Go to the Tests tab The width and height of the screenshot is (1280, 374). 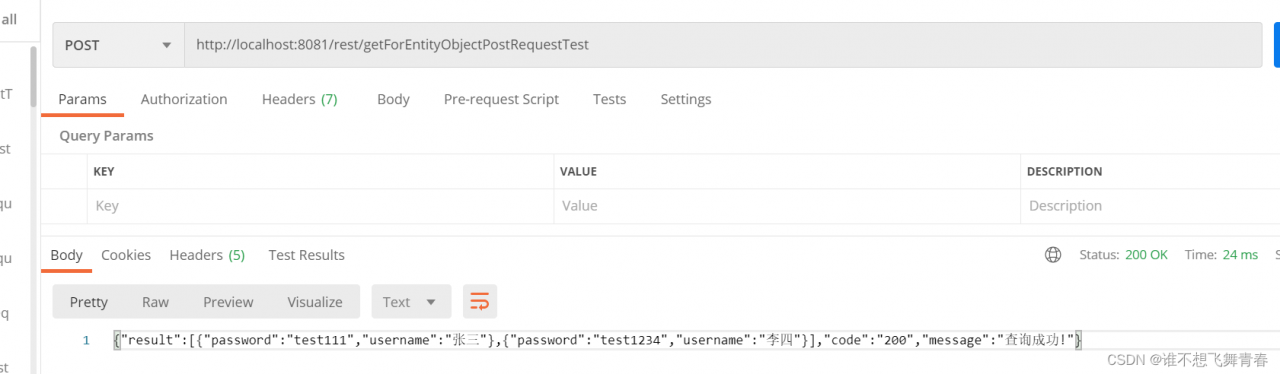pyautogui.click(x=609, y=99)
